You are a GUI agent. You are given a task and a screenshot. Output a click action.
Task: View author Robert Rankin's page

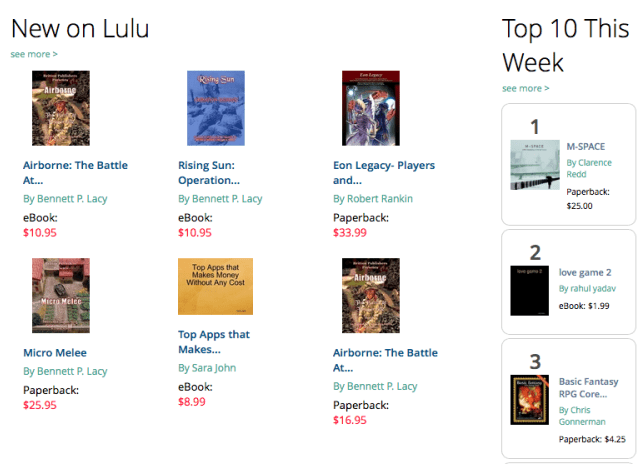tap(373, 199)
